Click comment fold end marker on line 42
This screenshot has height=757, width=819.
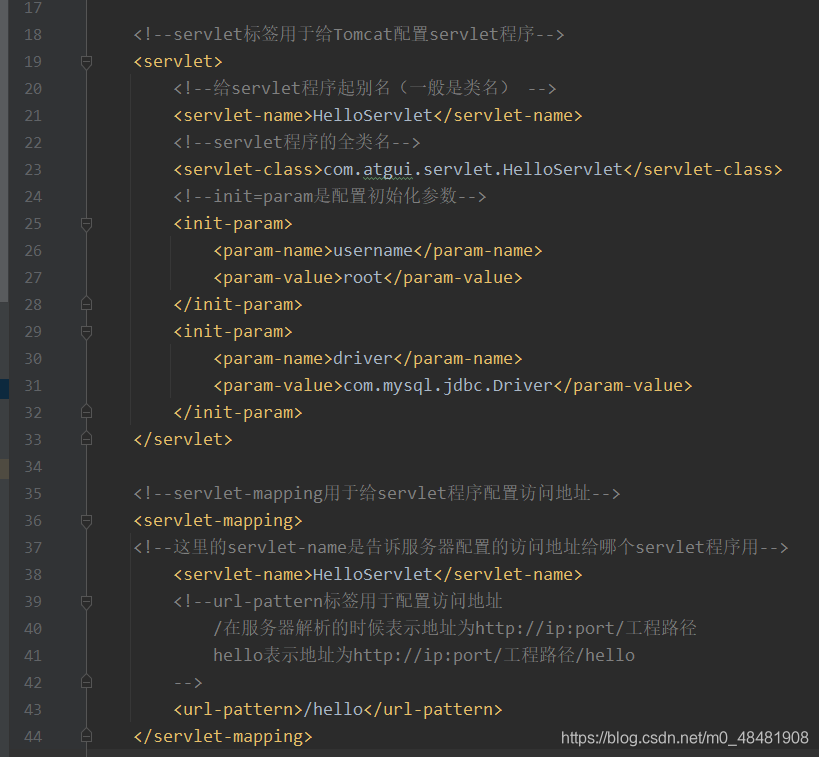click(87, 683)
